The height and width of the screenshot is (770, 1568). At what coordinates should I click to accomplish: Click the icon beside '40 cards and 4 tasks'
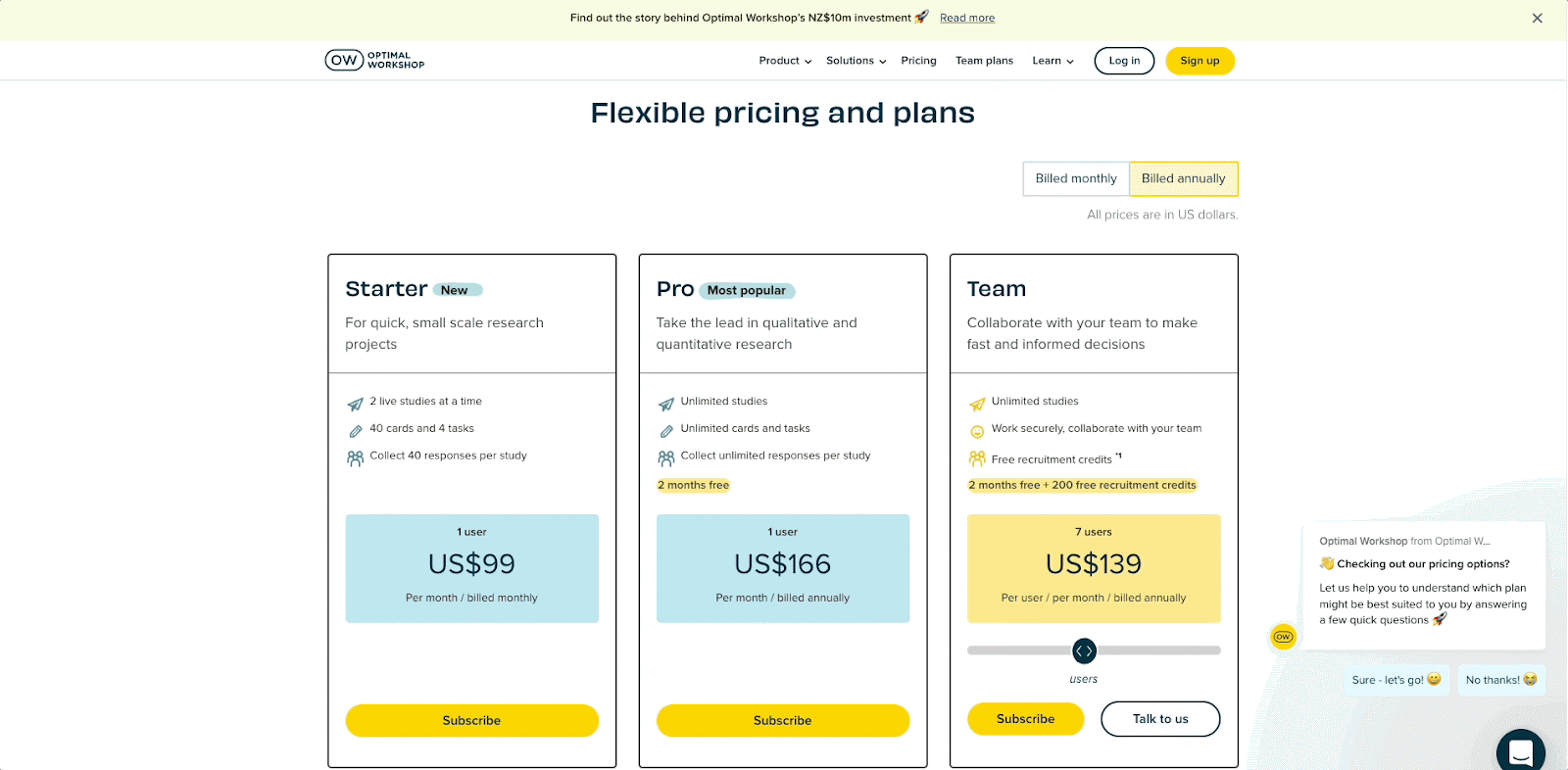355,430
